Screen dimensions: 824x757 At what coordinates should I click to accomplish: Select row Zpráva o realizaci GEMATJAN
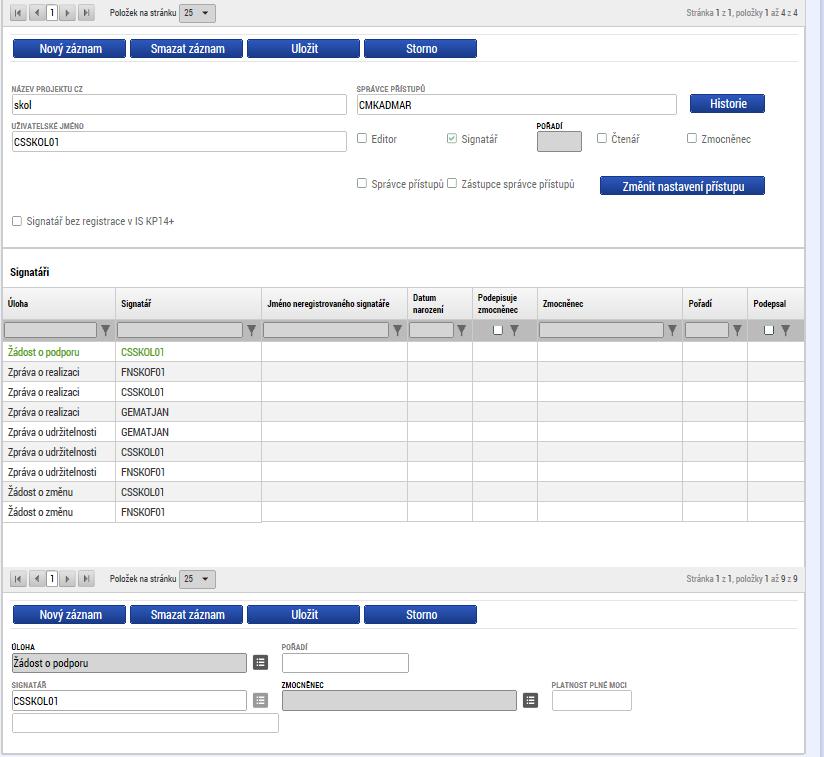point(403,412)
